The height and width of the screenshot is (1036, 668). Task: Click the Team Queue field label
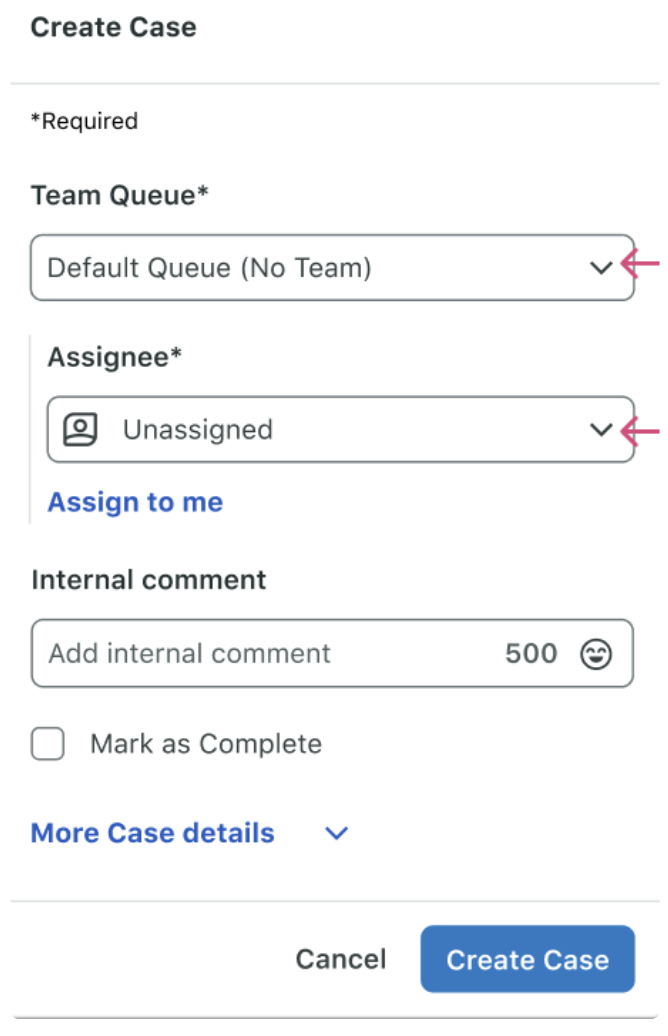(x=119, y=195)
